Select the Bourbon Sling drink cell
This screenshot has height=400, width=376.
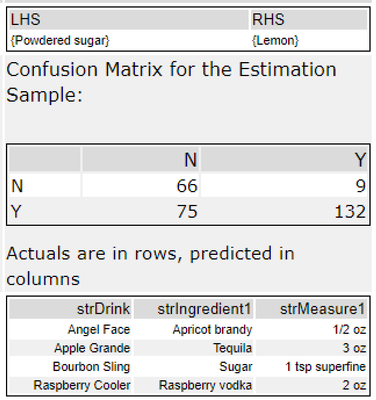pyautogui.click(x=70, y=367)
